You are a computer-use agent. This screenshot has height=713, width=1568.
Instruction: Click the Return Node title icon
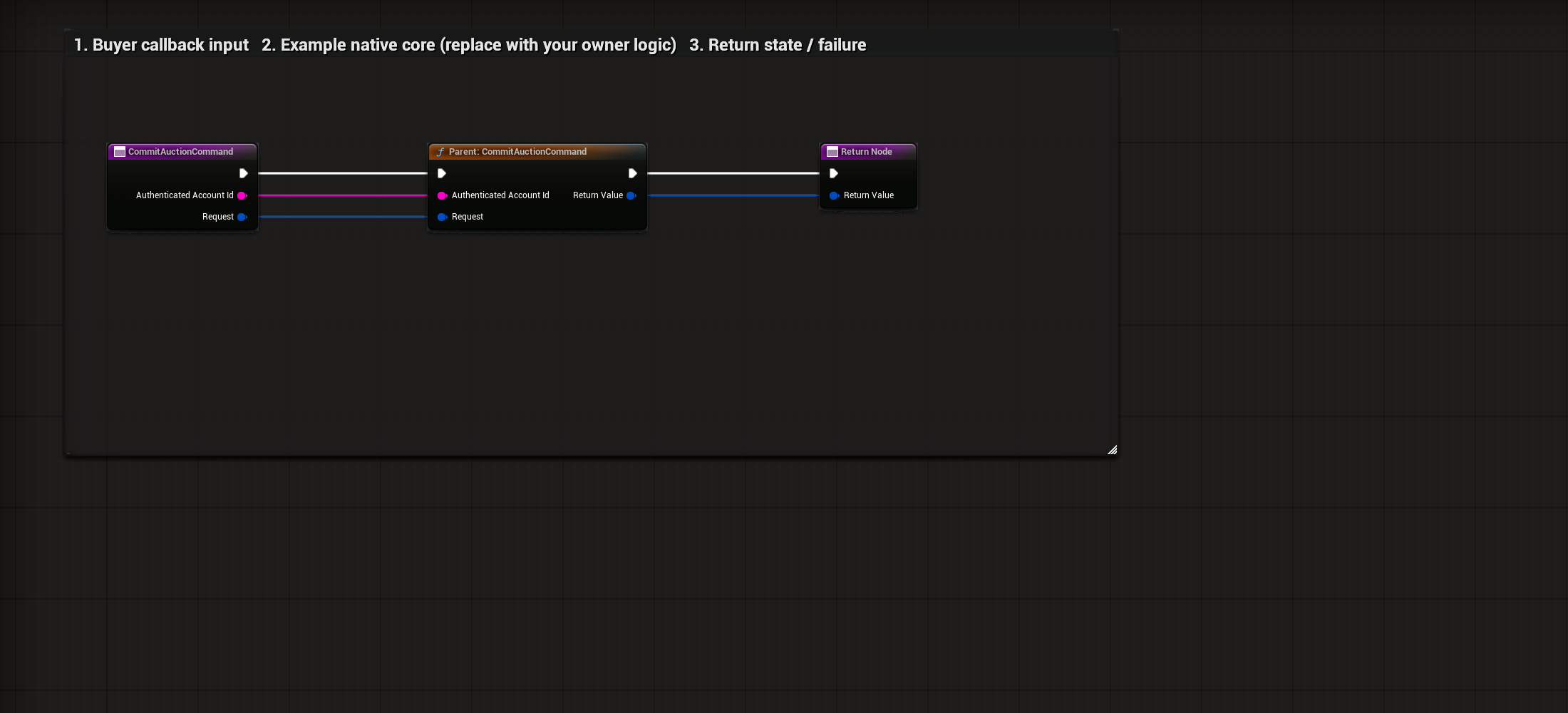coord(832,152)
